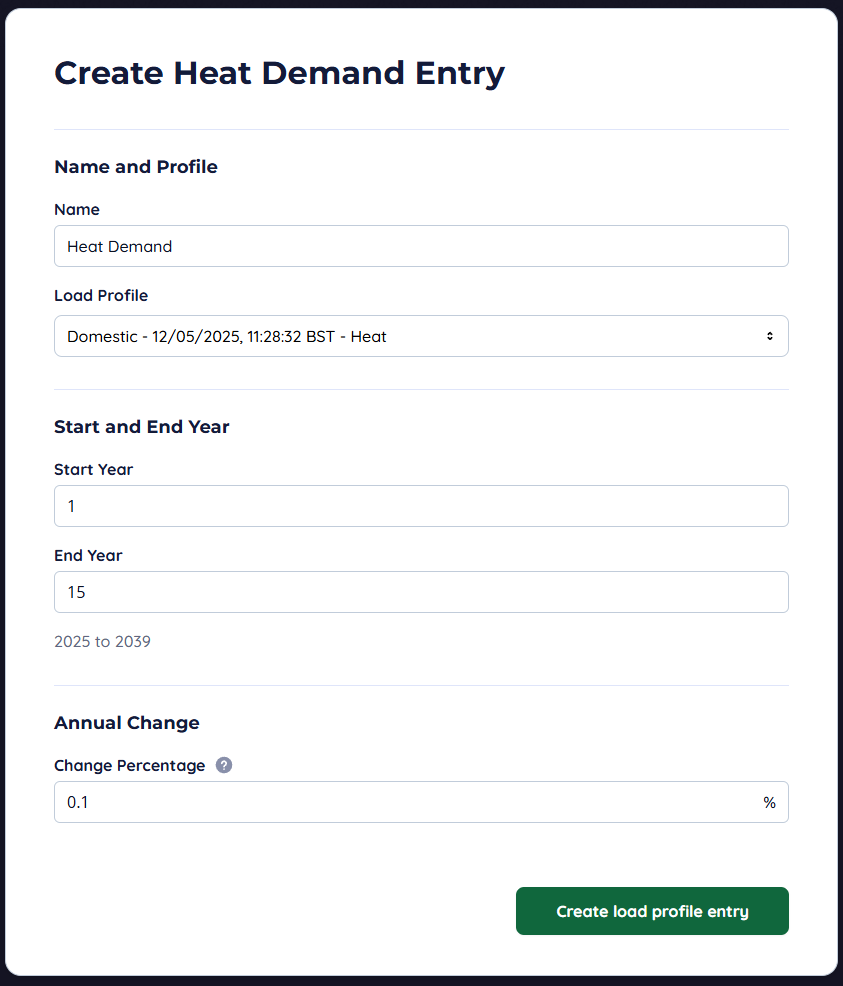This screenshot has height=986, width=843.
Task: Click the "Start Year" field label
Action: (x=93, y=469)
